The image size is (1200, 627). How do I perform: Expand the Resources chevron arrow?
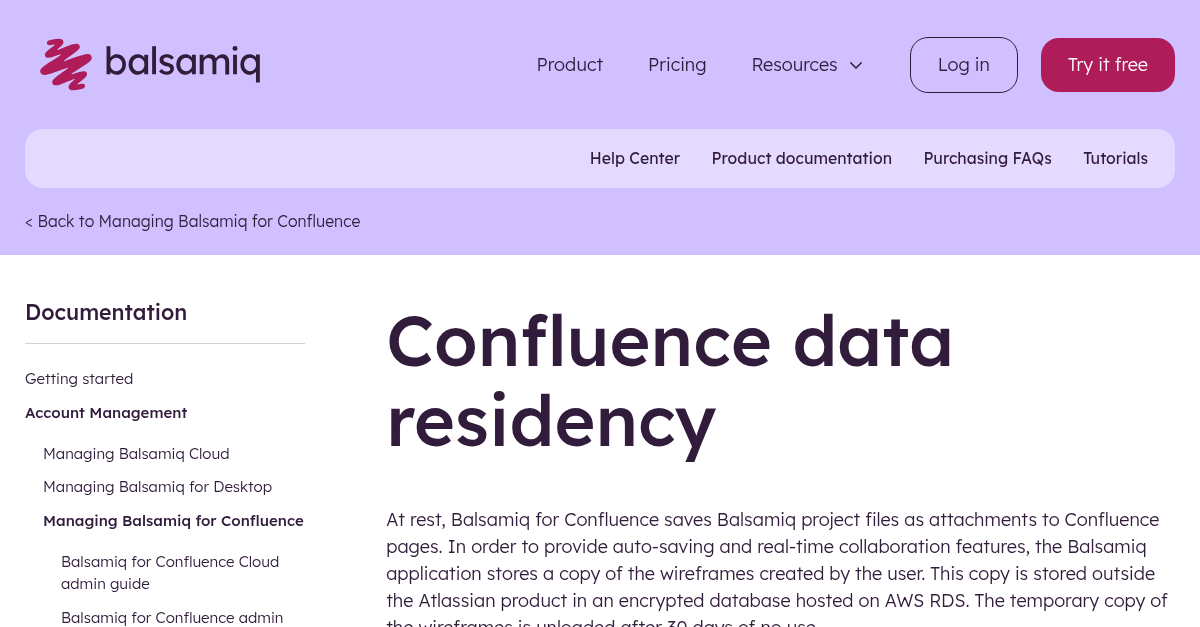856,65
